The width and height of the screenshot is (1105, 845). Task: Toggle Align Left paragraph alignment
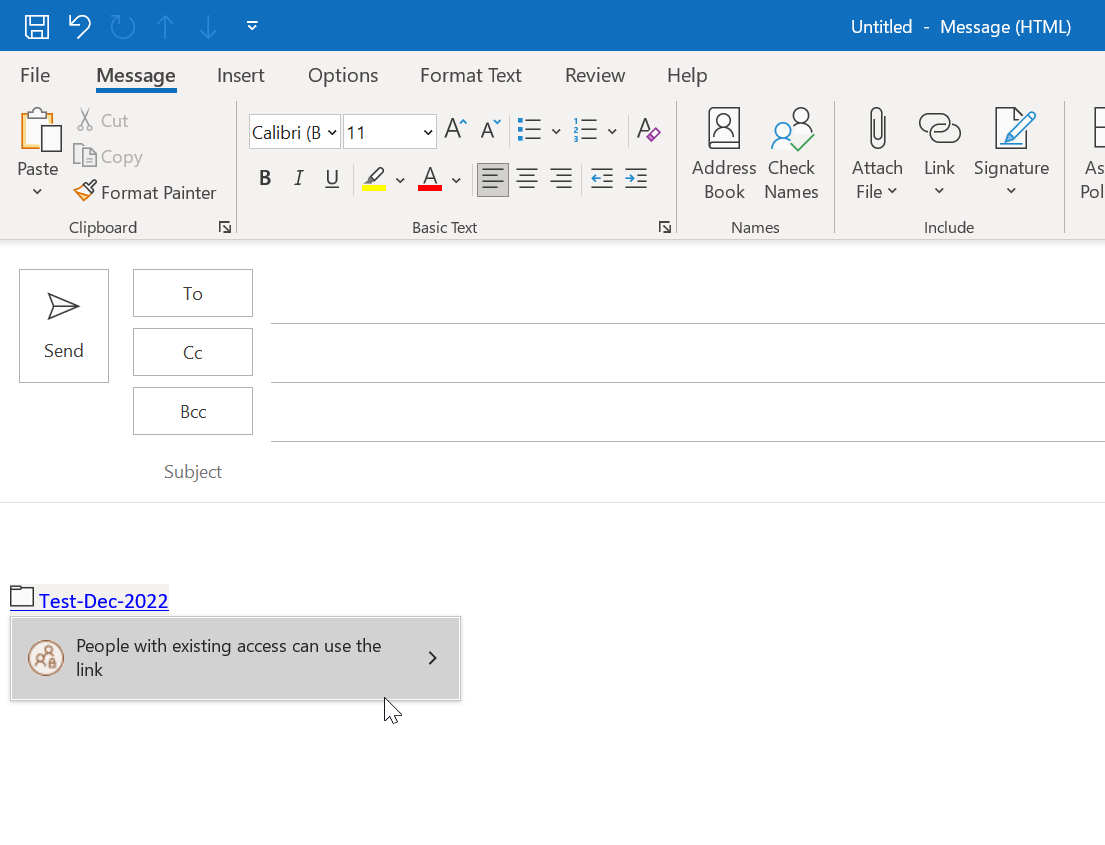click(493, 179)
